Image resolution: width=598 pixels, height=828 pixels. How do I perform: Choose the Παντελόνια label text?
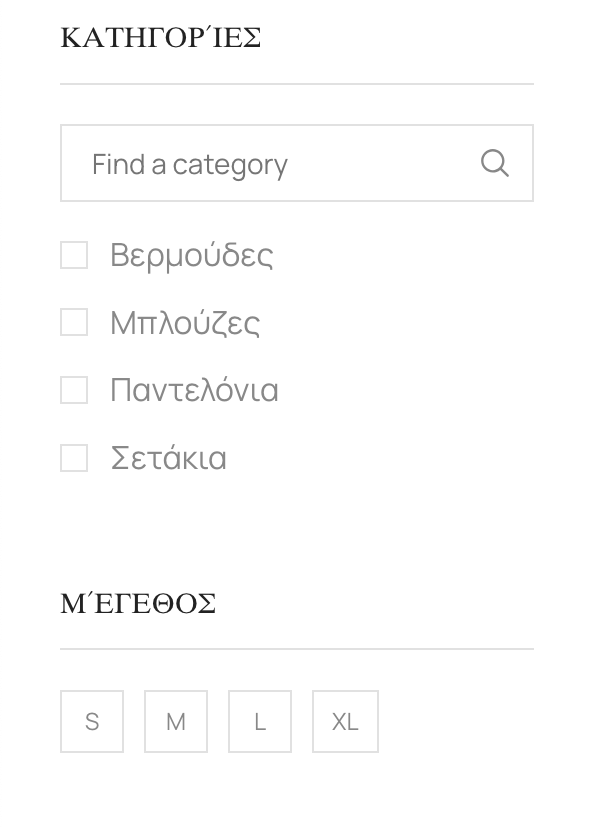coord(194,390)
